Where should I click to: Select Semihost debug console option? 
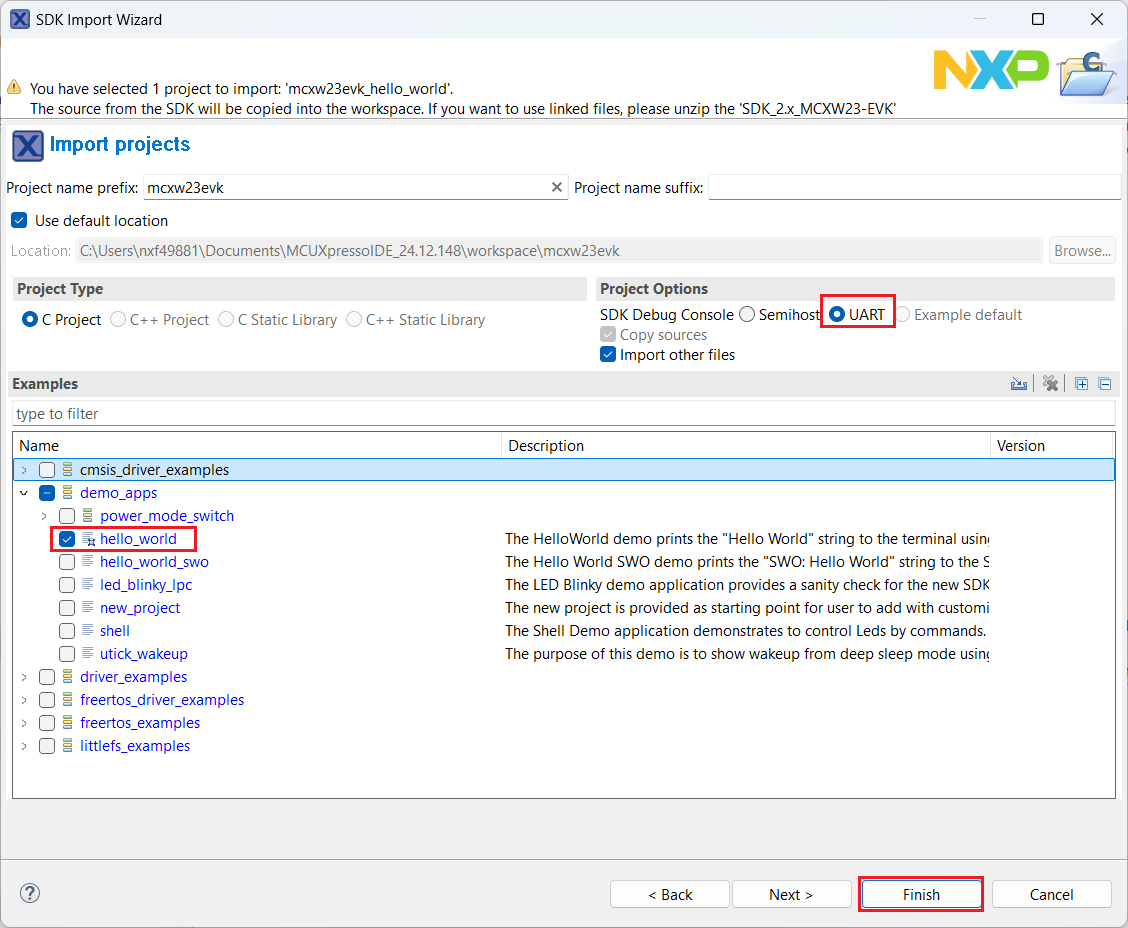[x=747, y=314]
